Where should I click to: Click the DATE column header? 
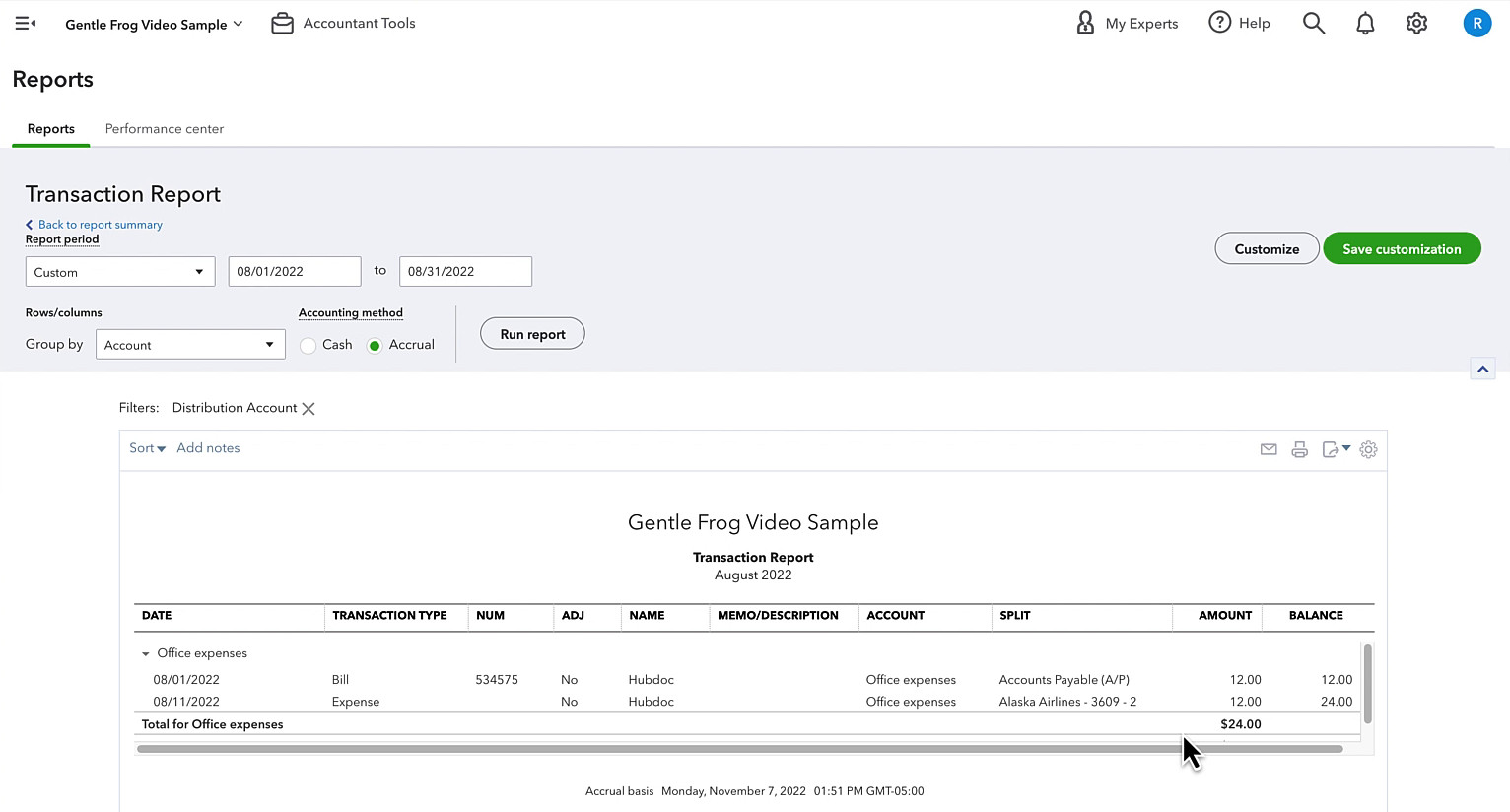point(157,615)
